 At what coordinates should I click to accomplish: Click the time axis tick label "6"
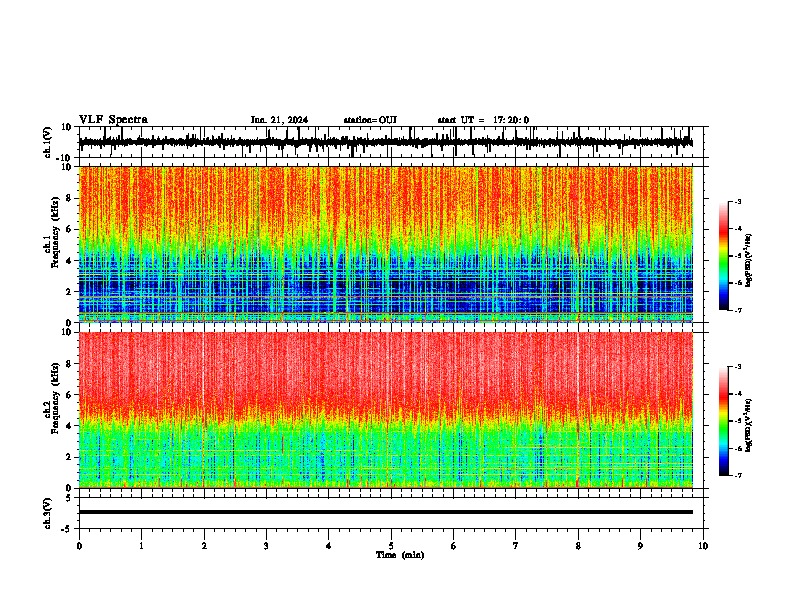pyautogui.click(x=454, y=546)
